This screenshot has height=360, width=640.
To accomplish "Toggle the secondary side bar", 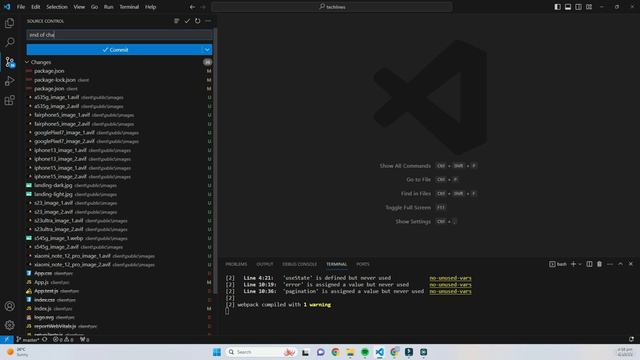I will coord(578,7).
